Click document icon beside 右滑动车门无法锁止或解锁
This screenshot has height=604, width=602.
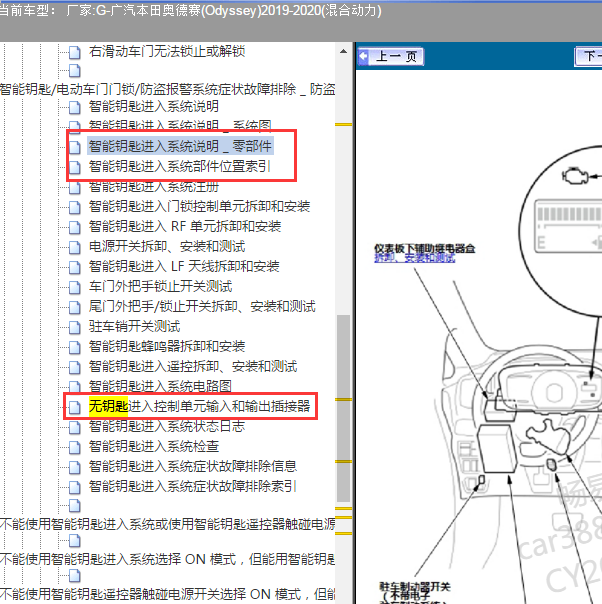point(75,52)
